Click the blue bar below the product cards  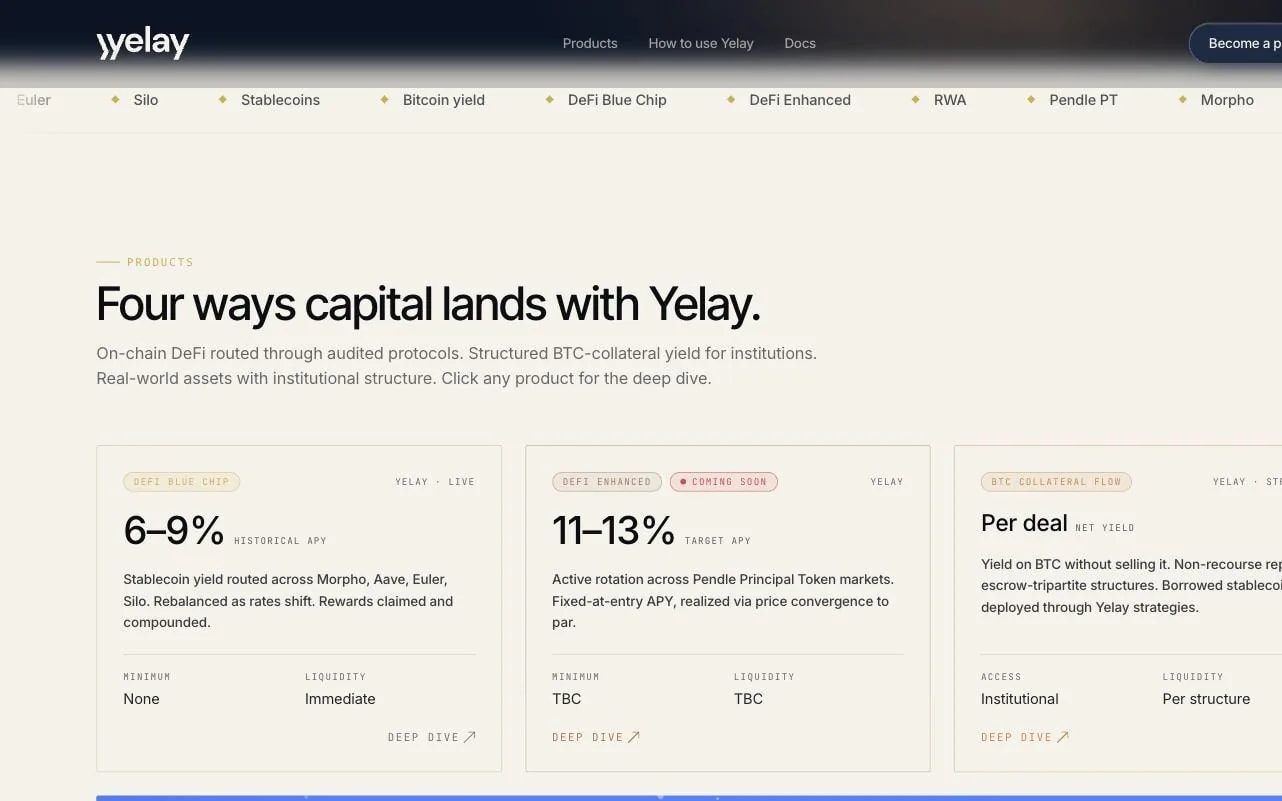tap(689, 798)
